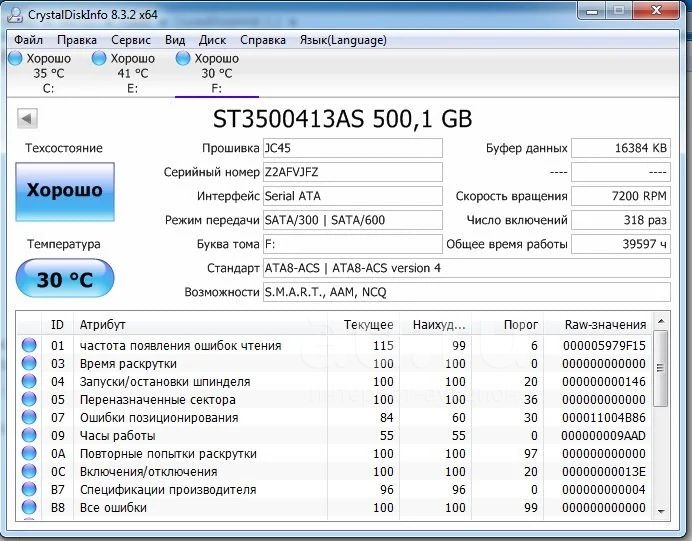Click the scroll up arrow of attribute list
This screenshot has height=541, width=692.
click(661, 321)
